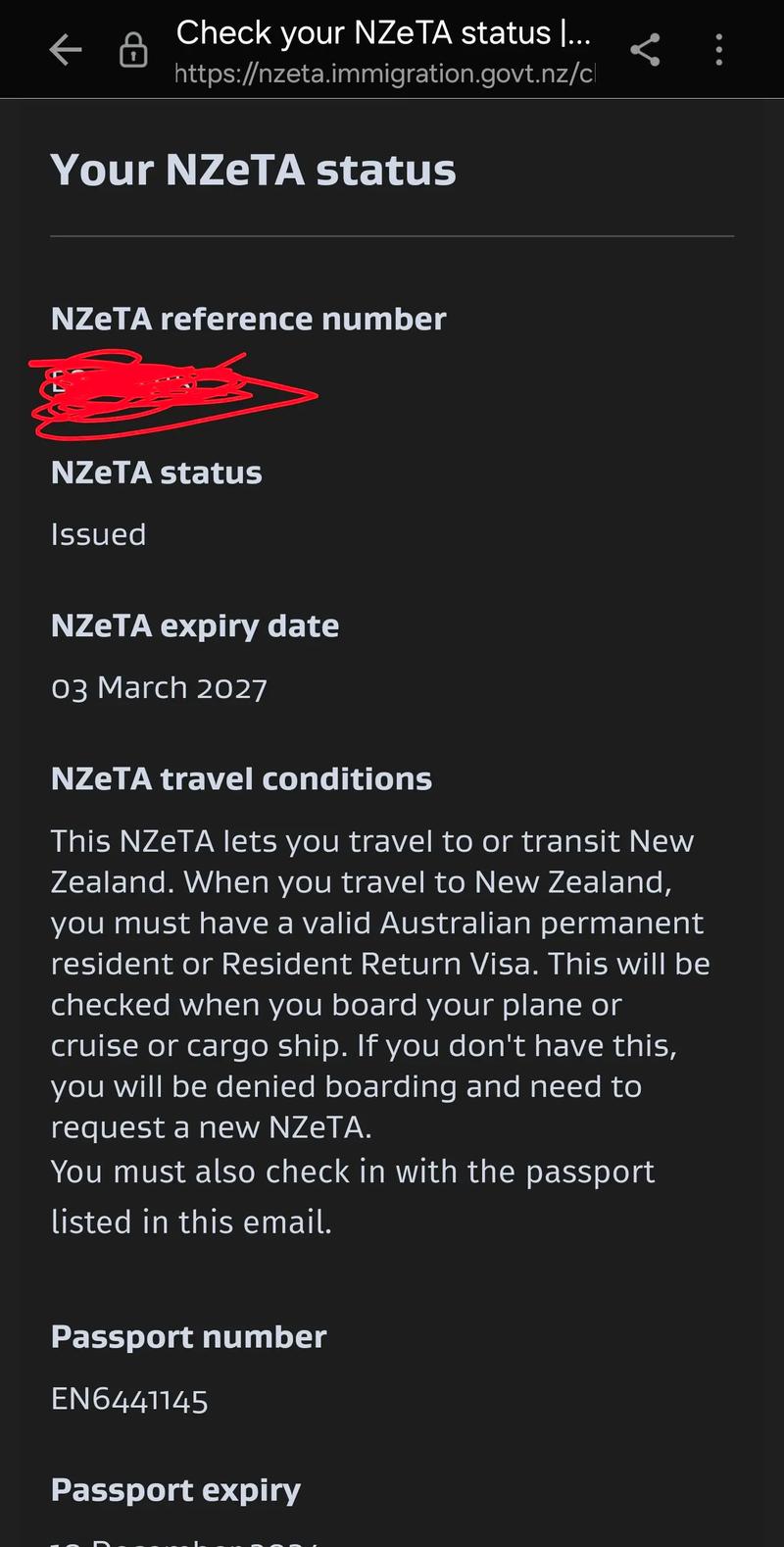
Task: Click the 'NZeTA reference number' label
Action: click(x=248, y=319)
